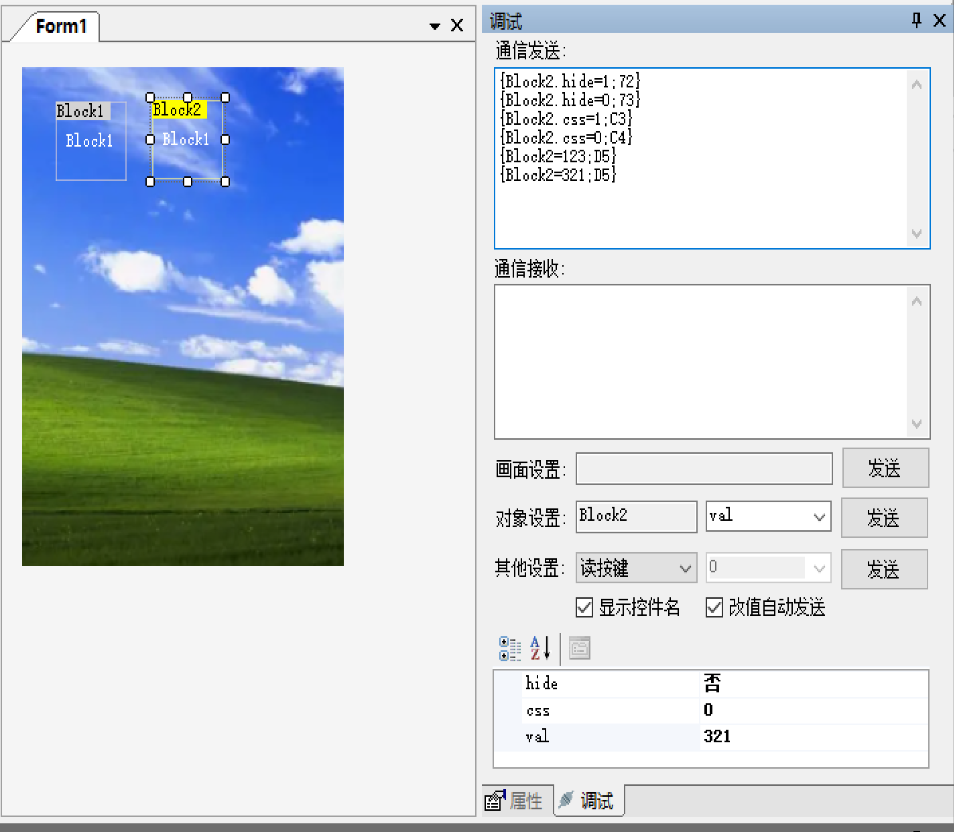Switch to the 属性 tab
Screen dimensions: 954x832
(x=518, y=800)
